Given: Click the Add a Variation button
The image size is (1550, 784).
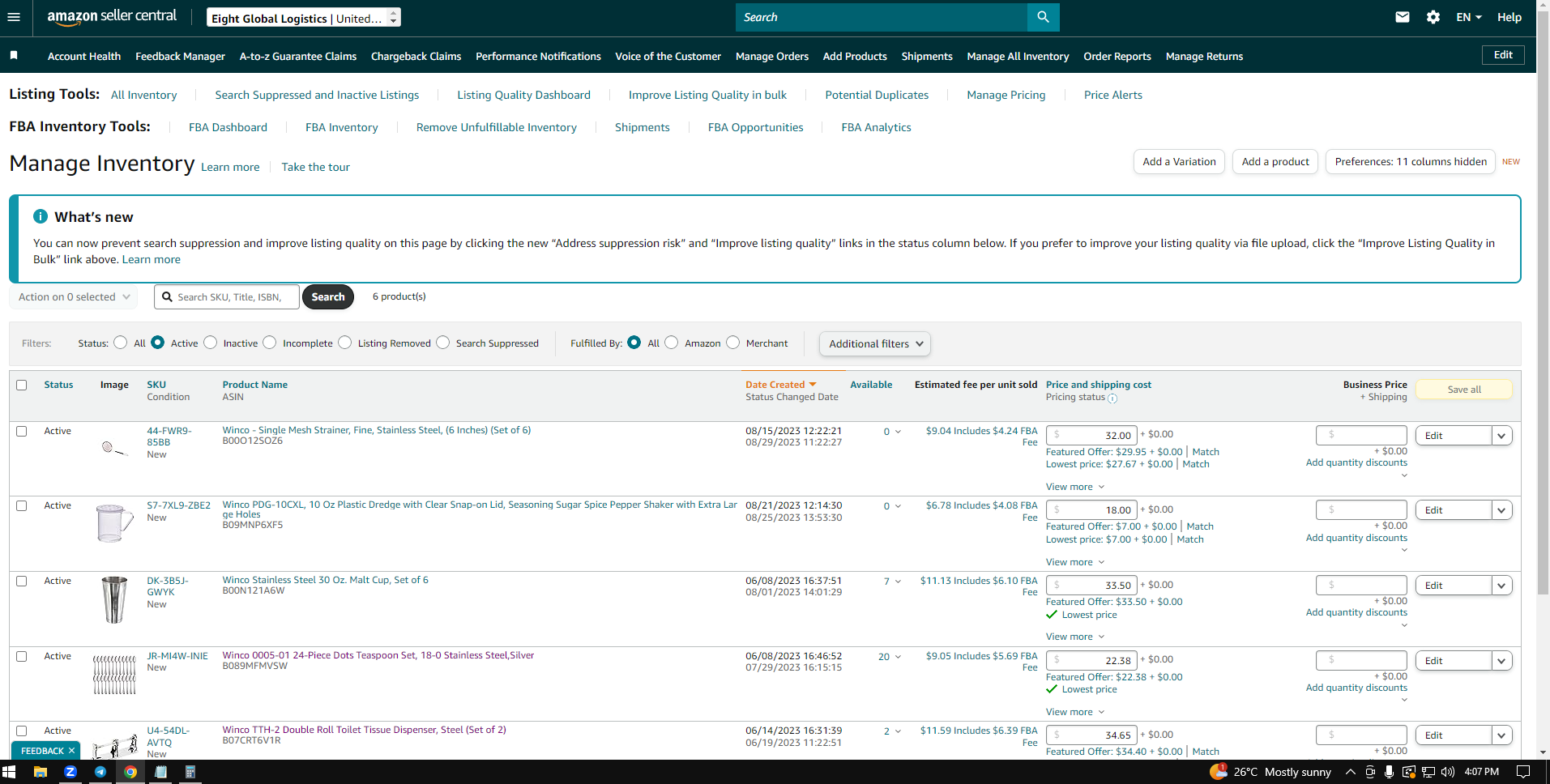Looking at the screenshot, I should 1180,162.
